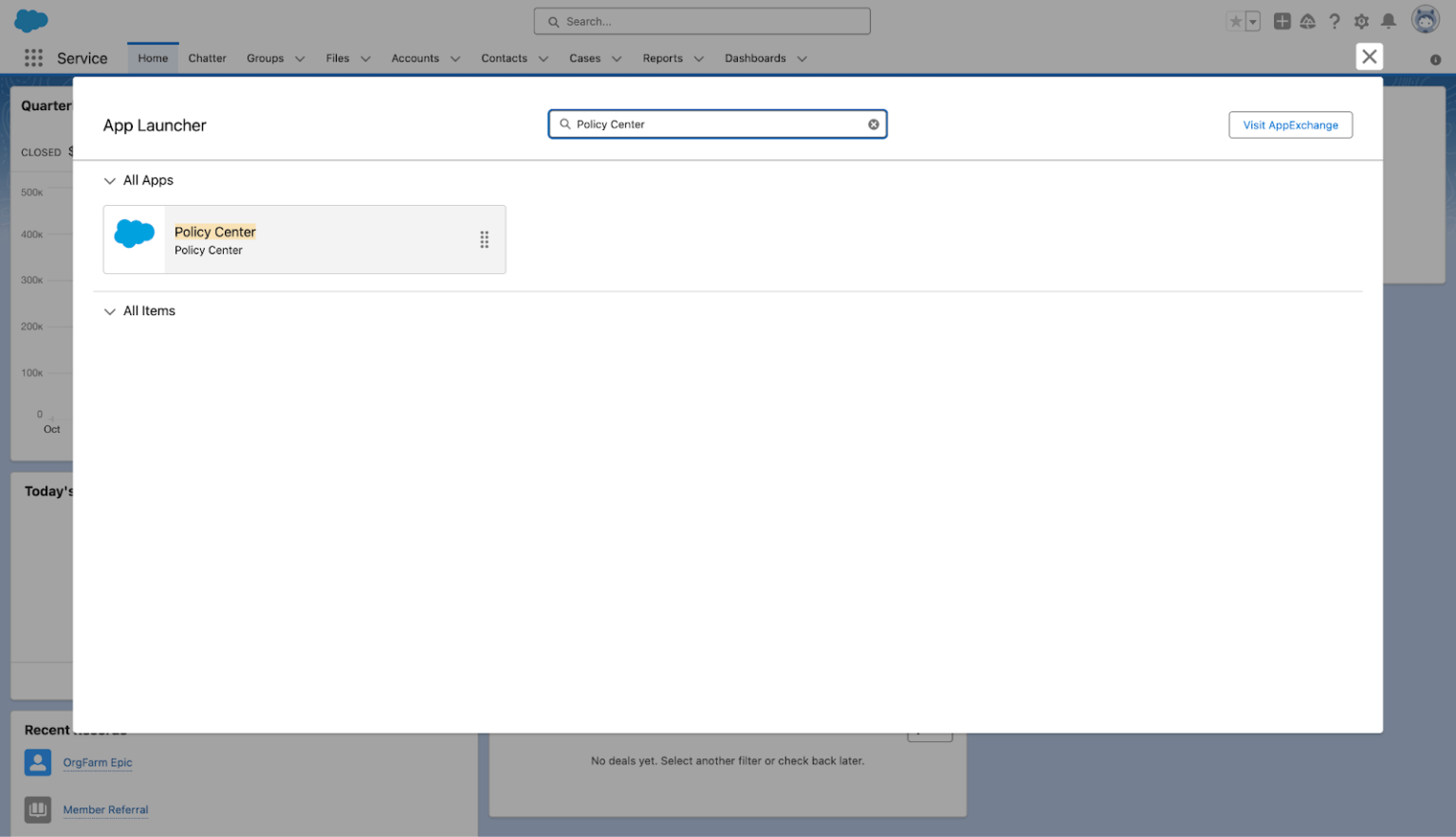The width and height of the screenshot is (1456, 837).
Task: Open the OrgFarm Epic record link
Action: pyautogui.click(x=97, y=762)
